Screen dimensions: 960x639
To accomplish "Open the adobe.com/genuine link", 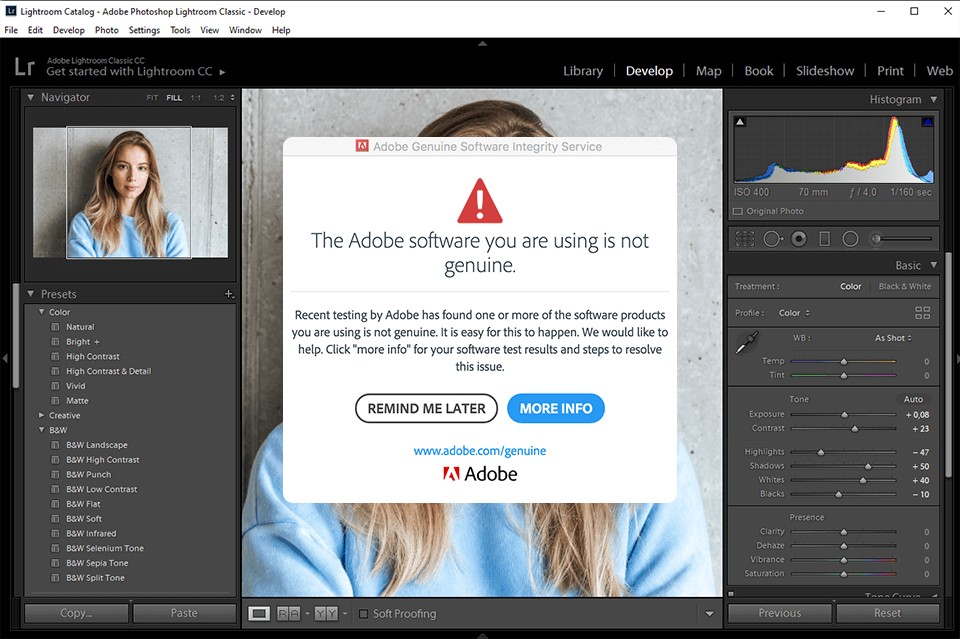I will pos(479,451).
